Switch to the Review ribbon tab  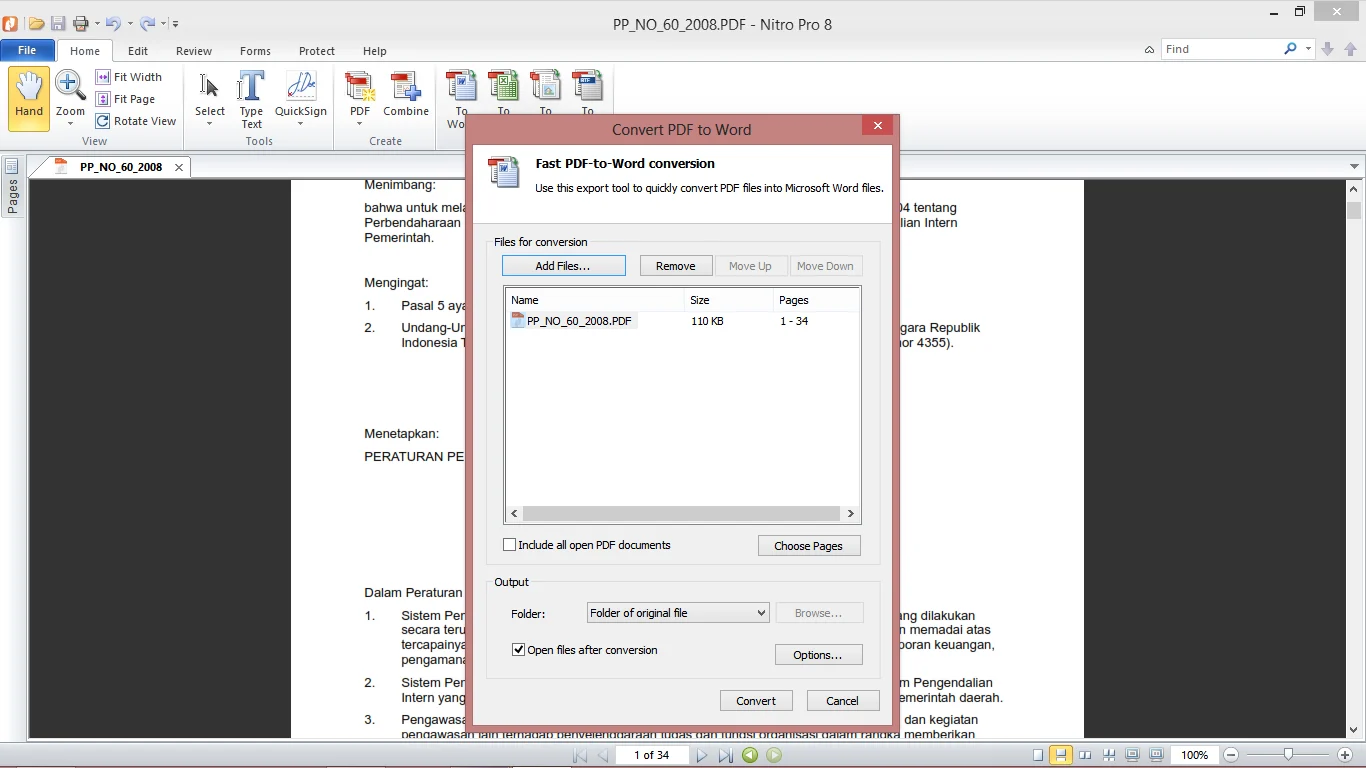[194, 51]
